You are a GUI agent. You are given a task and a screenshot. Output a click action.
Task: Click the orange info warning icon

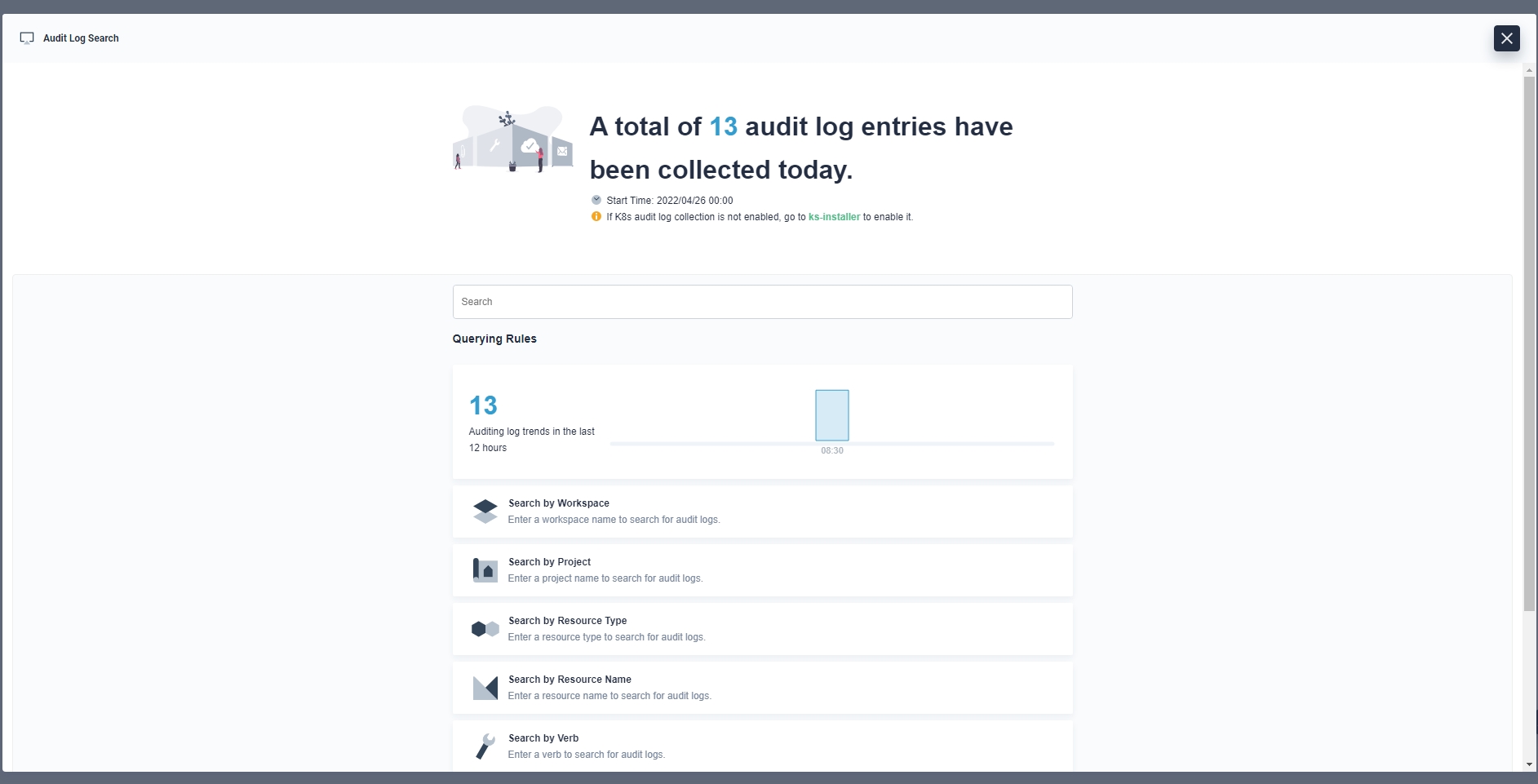click(596, 217)
